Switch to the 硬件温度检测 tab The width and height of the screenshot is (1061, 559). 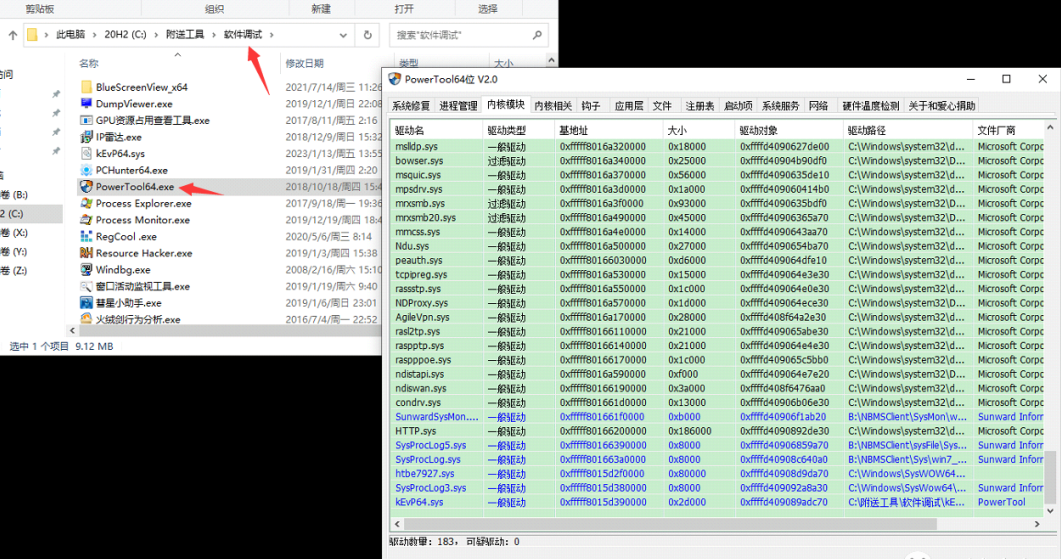(x=870, y=106)
